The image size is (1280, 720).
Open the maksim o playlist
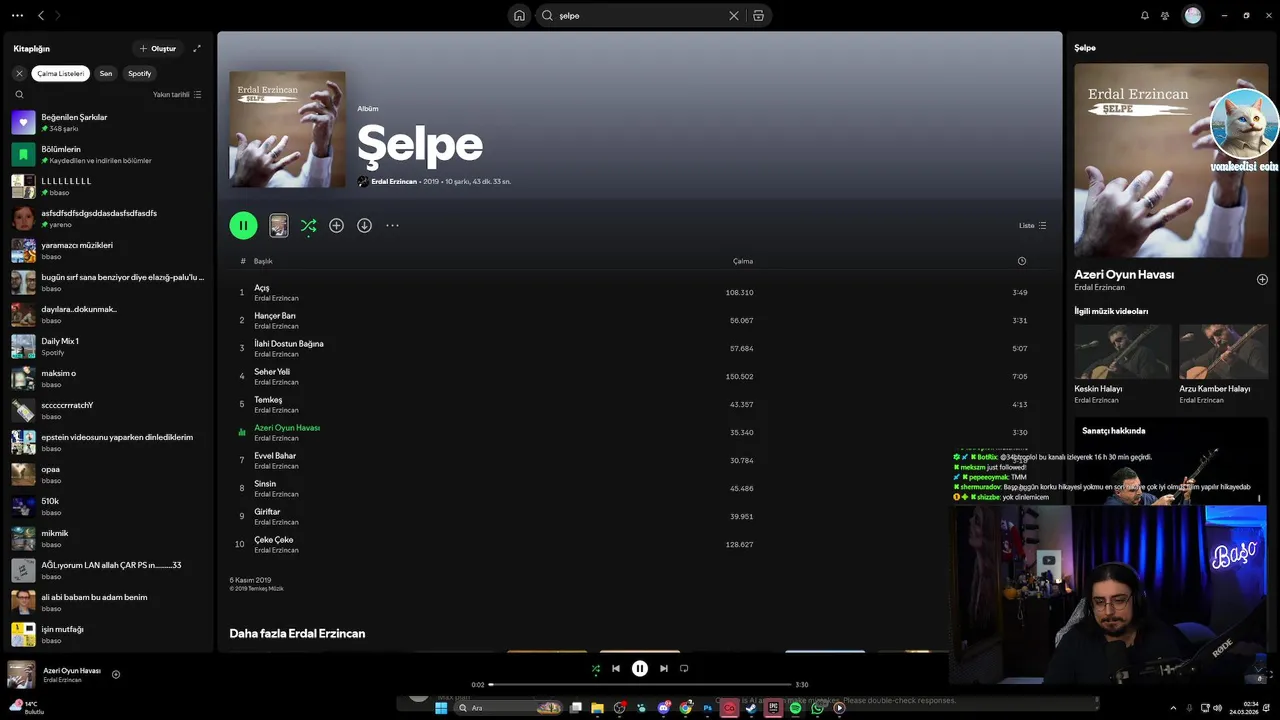pyautogui.click(x=108, y=378)
